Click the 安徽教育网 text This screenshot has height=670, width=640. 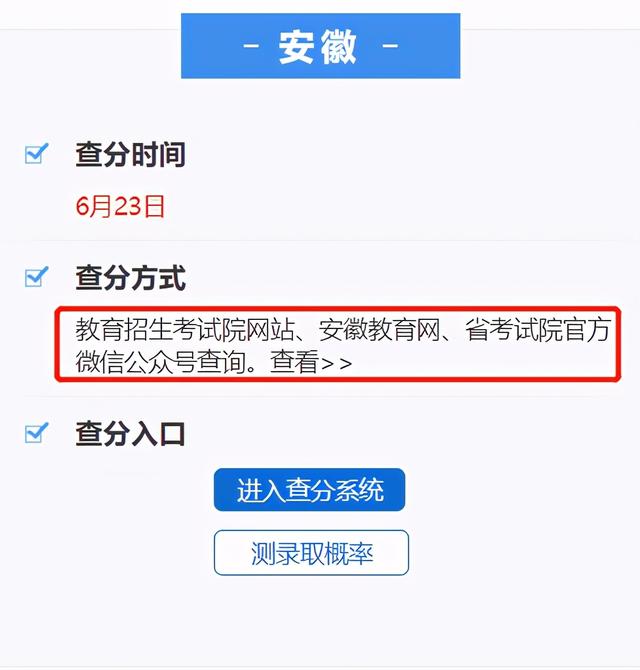click(x=379, y=330)
